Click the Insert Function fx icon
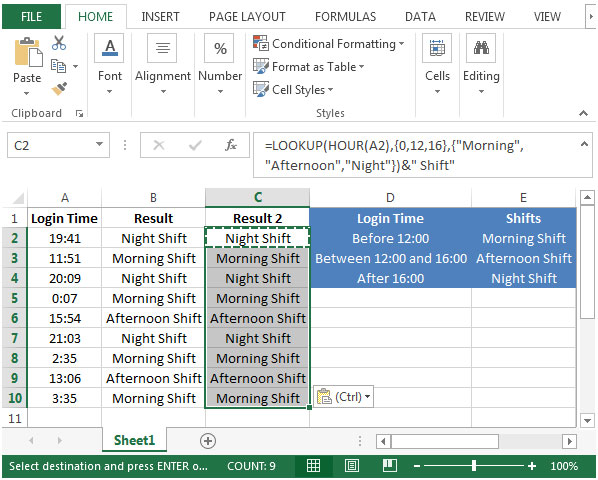 (231, 145)
